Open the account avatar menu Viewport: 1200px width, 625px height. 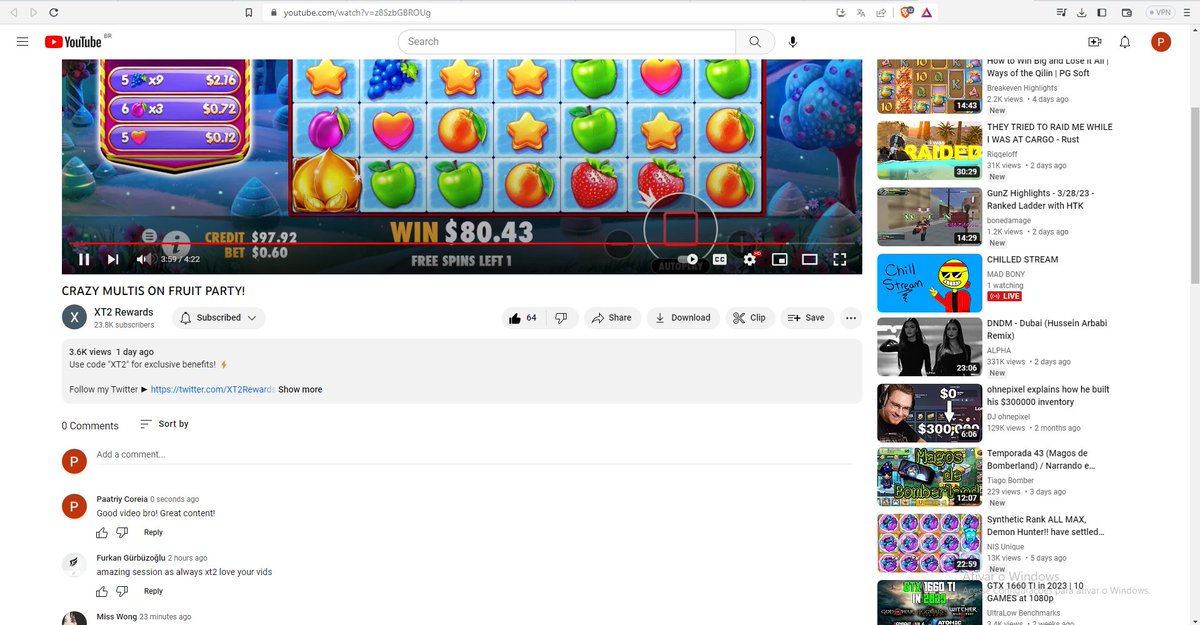(x=1161, y=41)
